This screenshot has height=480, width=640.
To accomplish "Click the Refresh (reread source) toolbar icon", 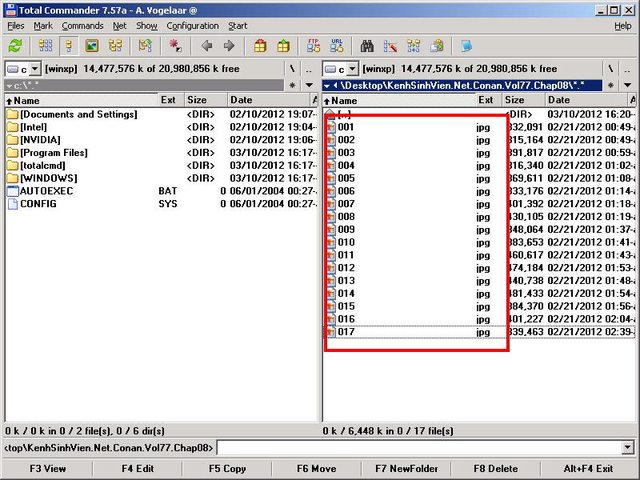I will (x=14, y=46).
